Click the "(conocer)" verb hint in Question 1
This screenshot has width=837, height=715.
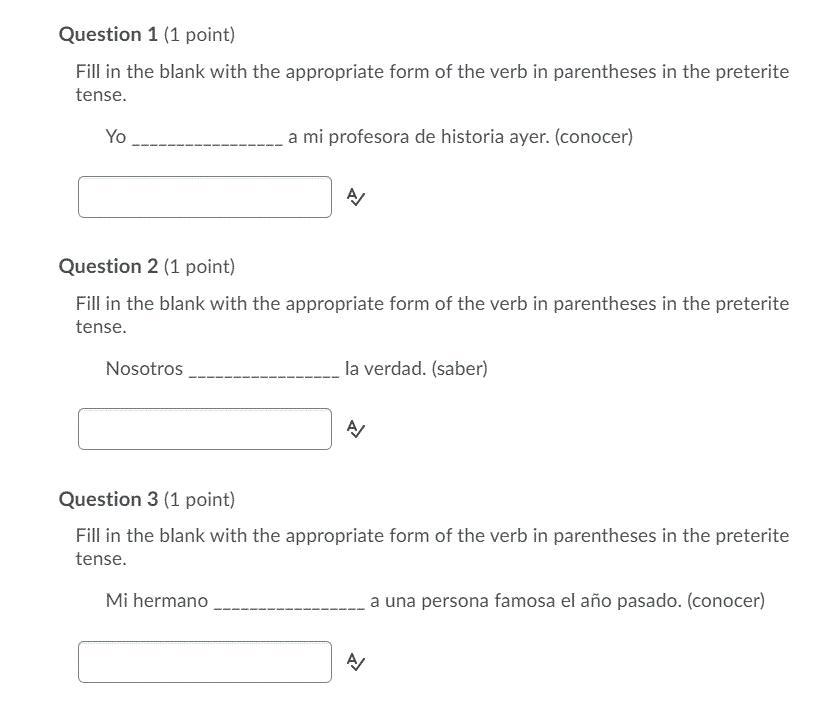[594, 137]
